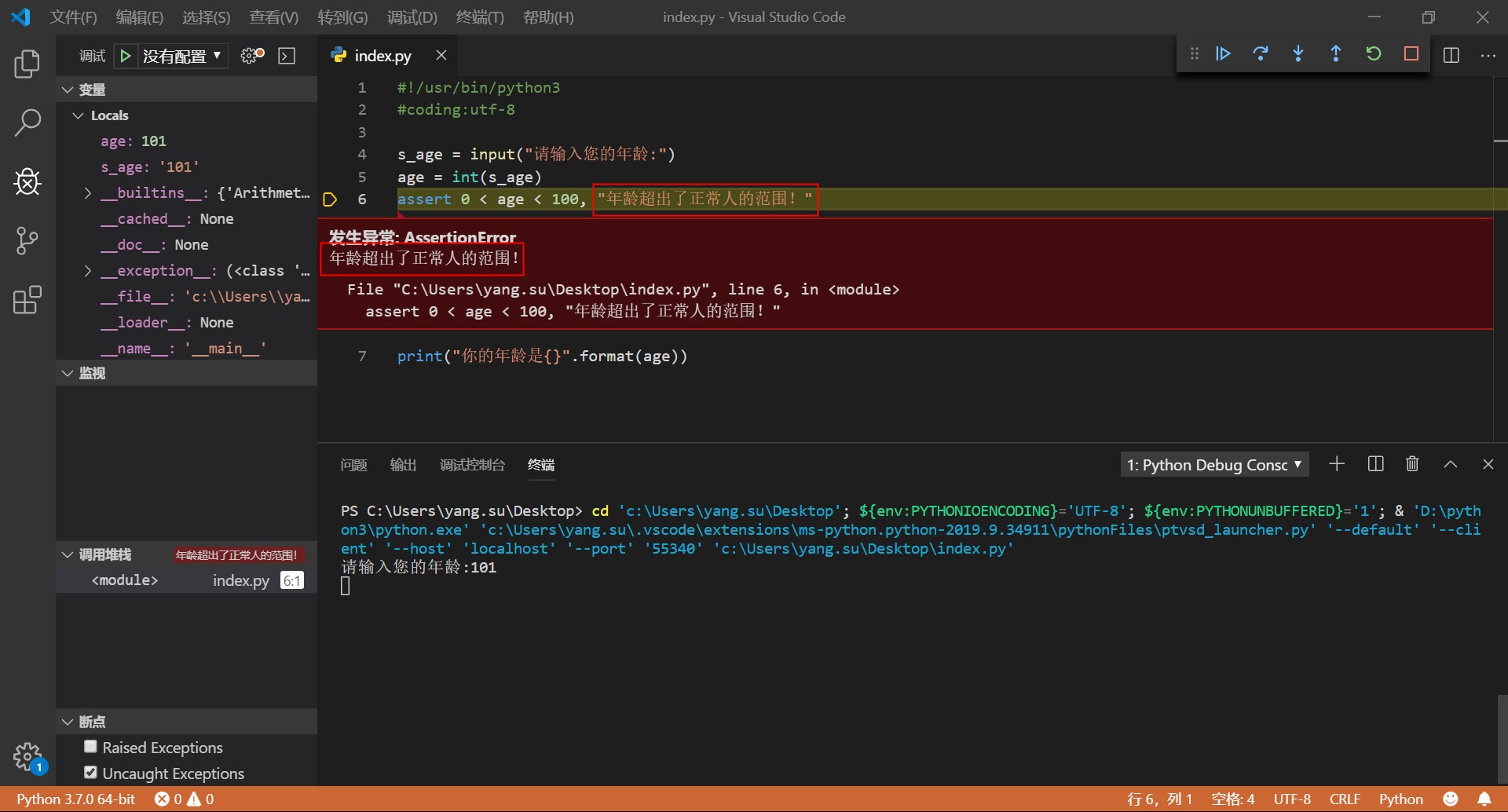Switch to the 问题 panel tab
Screen dimensions: 1508x812
[354, 465]
